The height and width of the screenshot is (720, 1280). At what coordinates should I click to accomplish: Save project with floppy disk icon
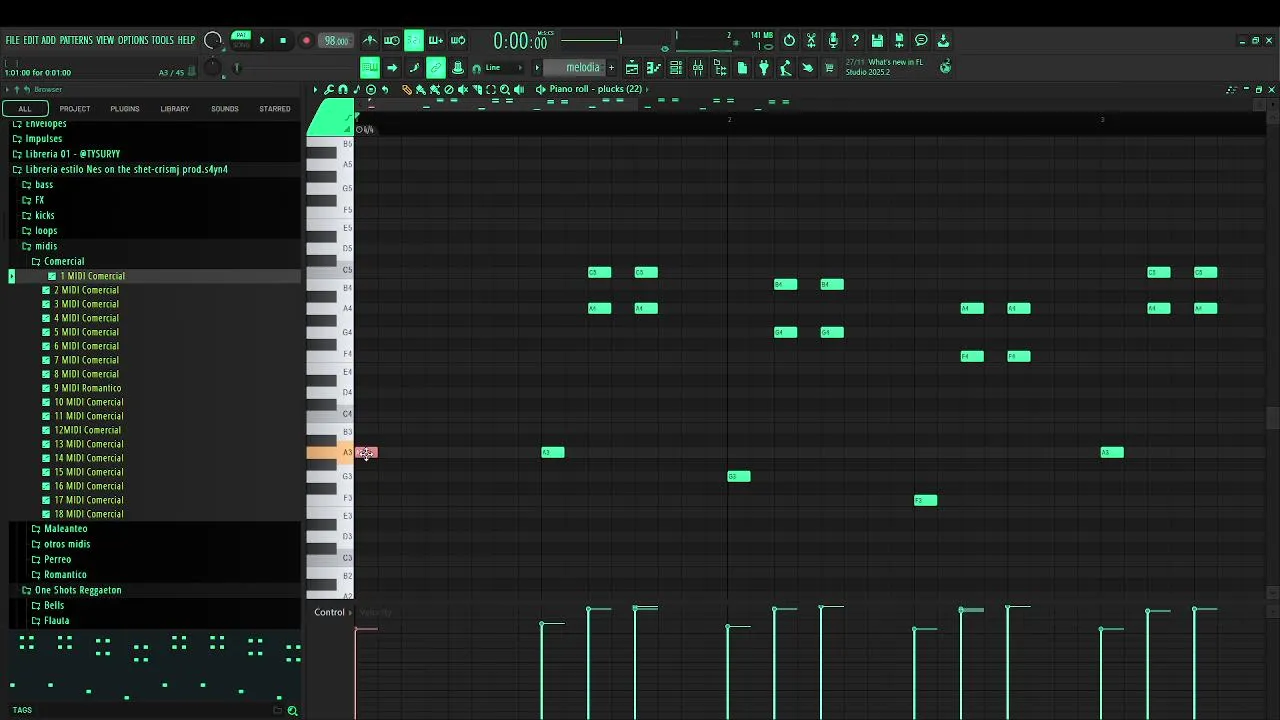click(877, 41)
